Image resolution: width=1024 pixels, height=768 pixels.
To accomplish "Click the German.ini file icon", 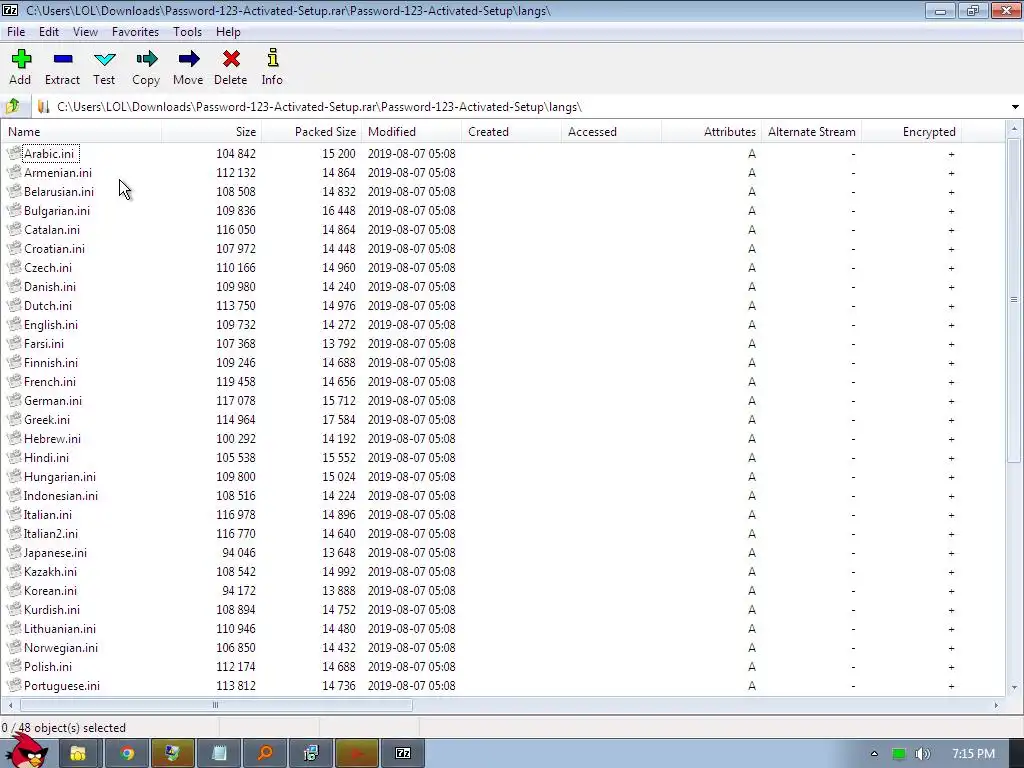I will pyautogui.click(x=14, y=400).
